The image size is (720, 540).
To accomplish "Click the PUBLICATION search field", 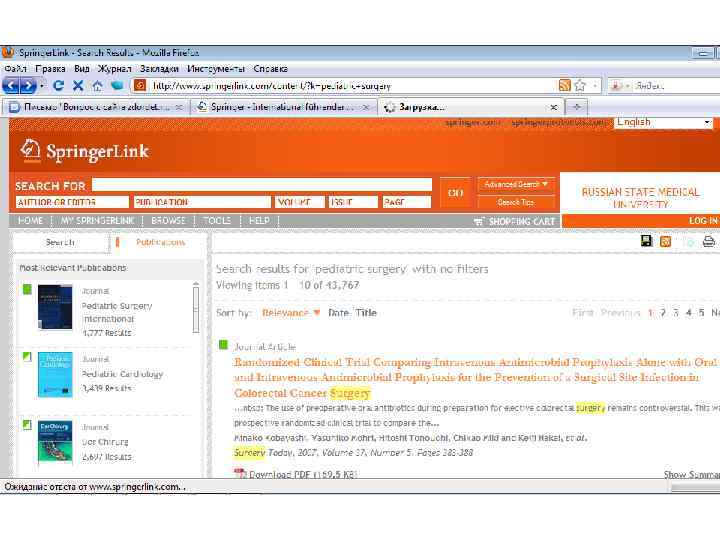I will click(x=202, y=202).
